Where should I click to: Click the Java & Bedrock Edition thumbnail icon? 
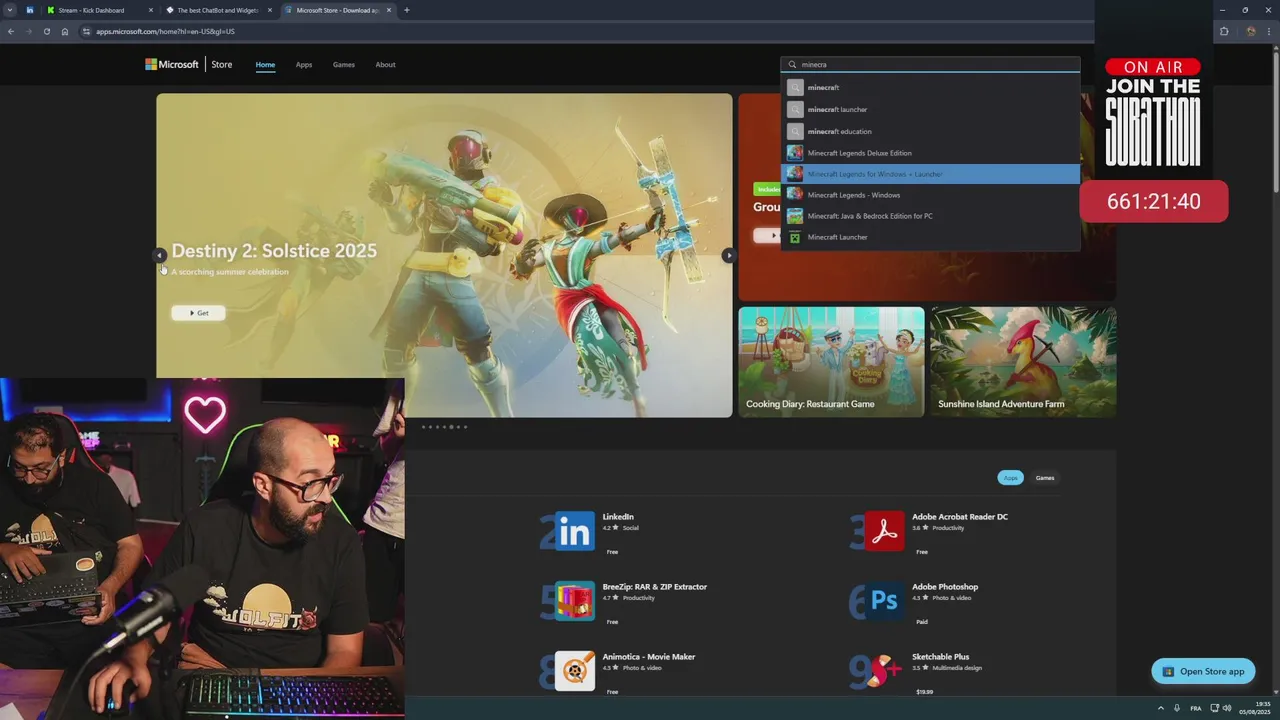coord(795,216)
